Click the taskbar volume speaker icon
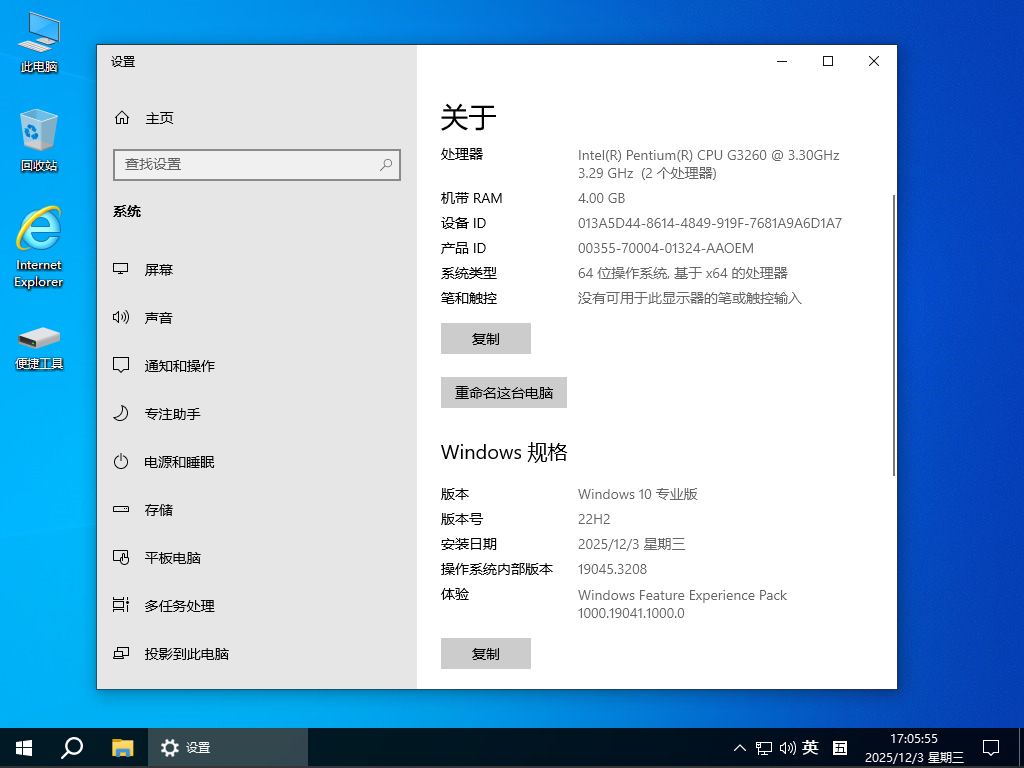 [x=787, y=748]
